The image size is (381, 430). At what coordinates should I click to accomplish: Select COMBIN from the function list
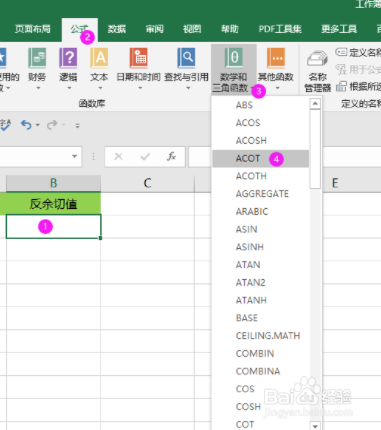tap(261, 353)
